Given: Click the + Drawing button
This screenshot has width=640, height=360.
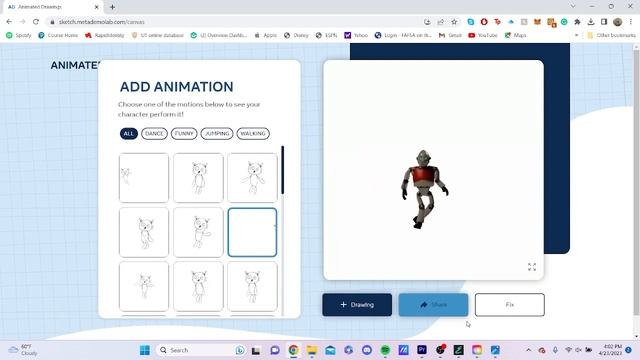Looking at the screenshot, I should click(x=357, y=304).
